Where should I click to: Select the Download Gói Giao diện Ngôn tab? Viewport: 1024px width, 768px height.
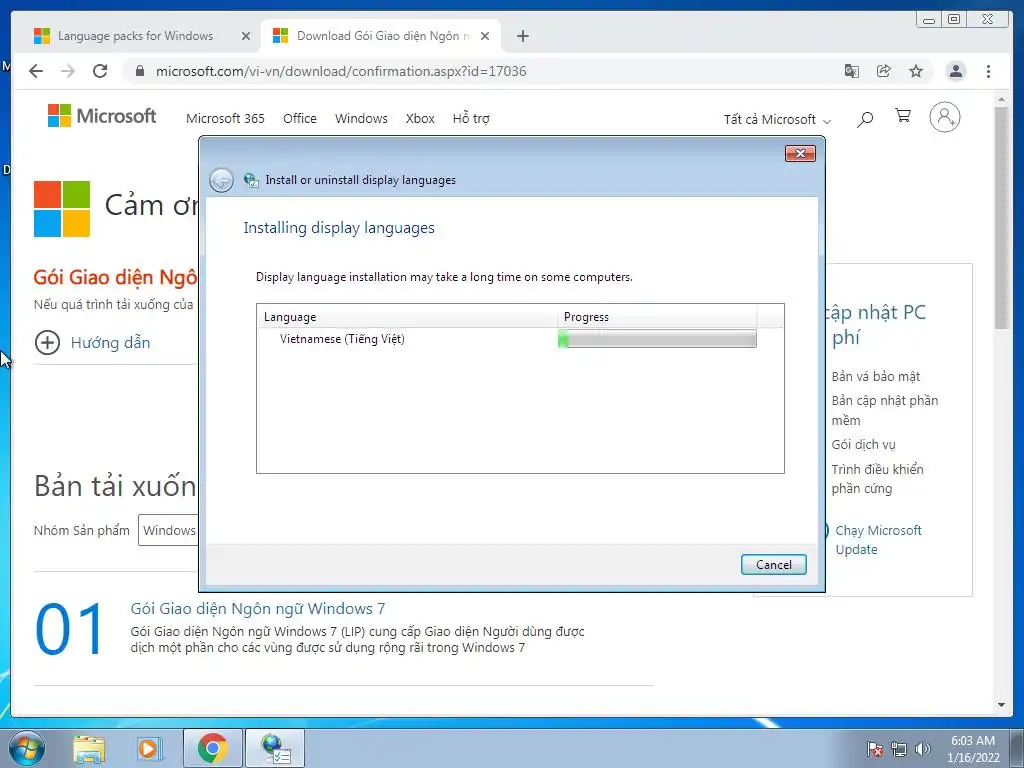pos(381,36)
